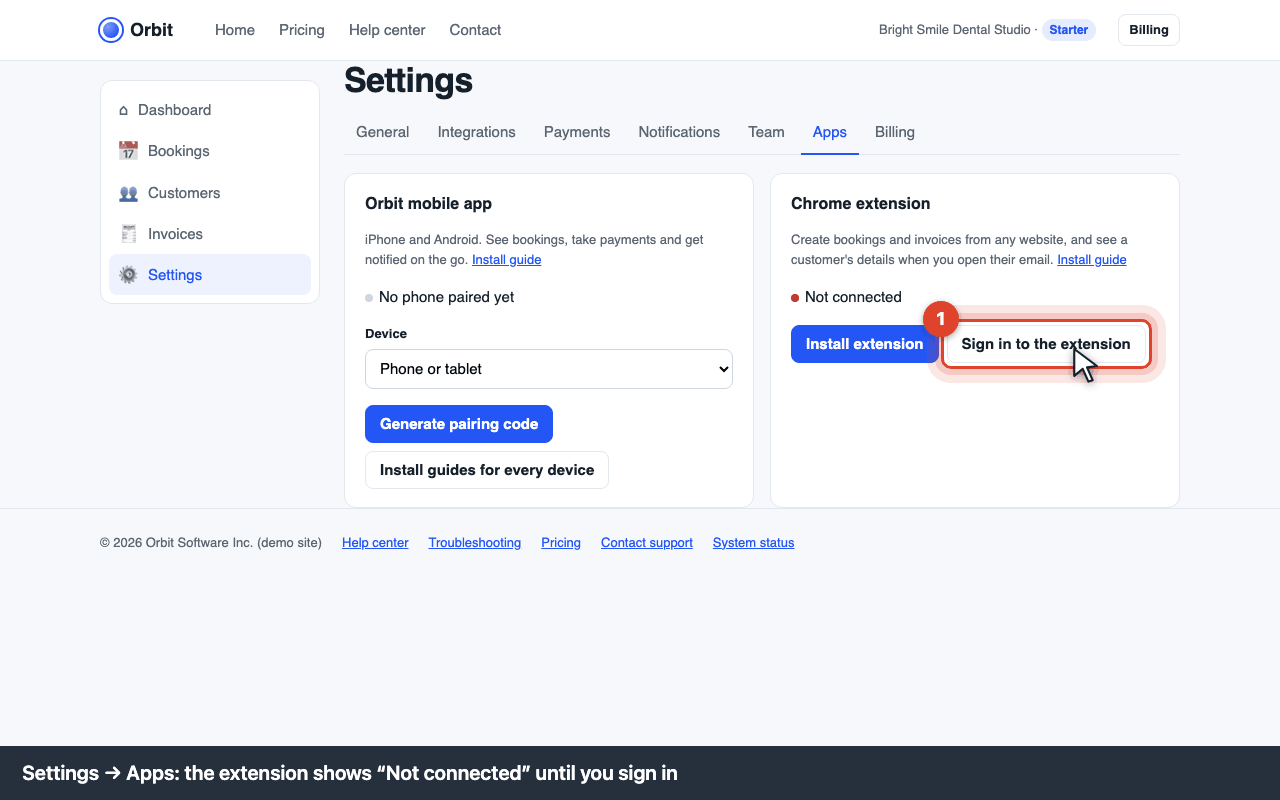Open Help center in top navigation
This screenshot has width=1280, height=800.
387,30
